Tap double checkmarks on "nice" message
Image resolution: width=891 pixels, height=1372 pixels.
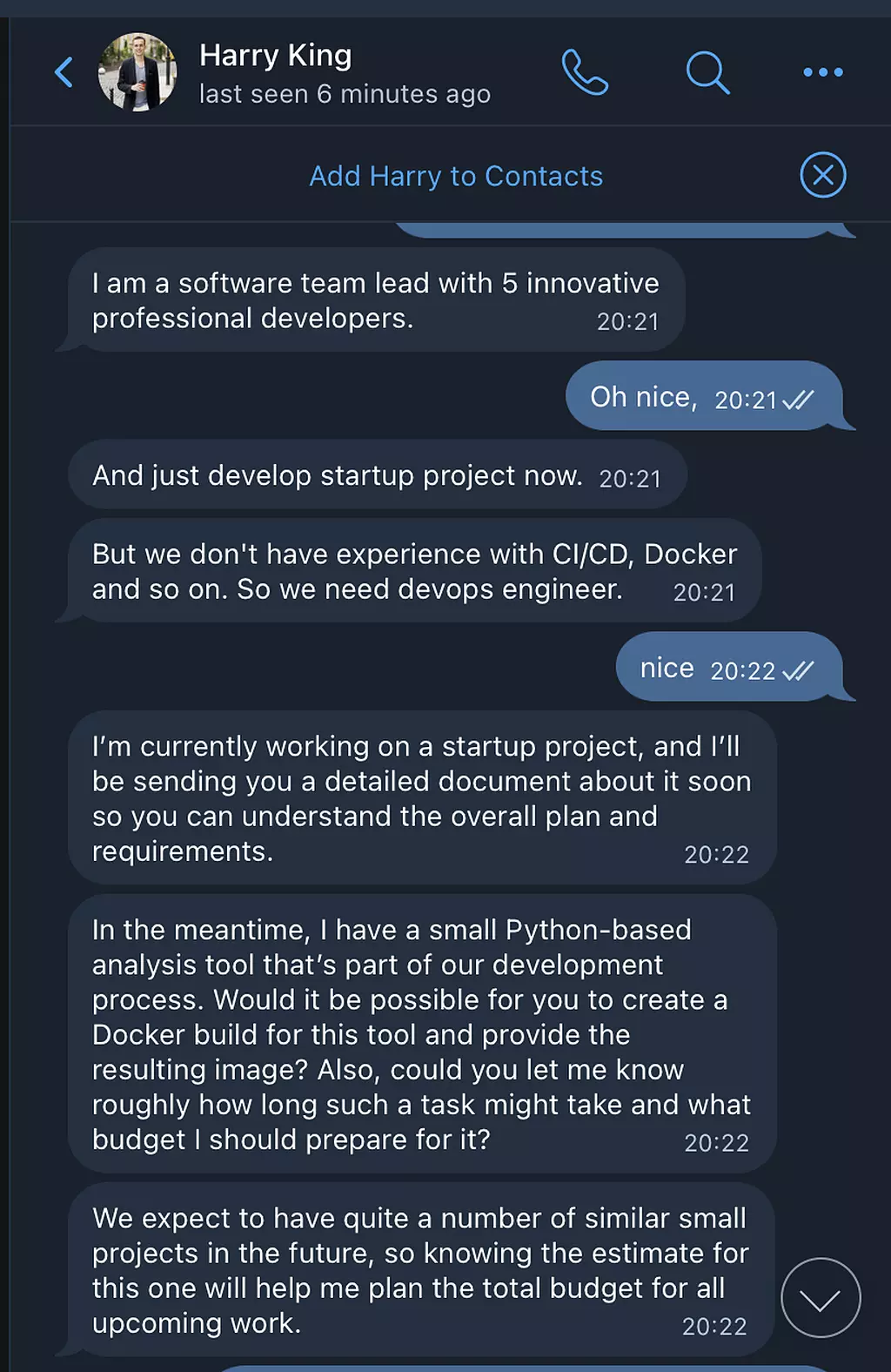pos(798,670)
